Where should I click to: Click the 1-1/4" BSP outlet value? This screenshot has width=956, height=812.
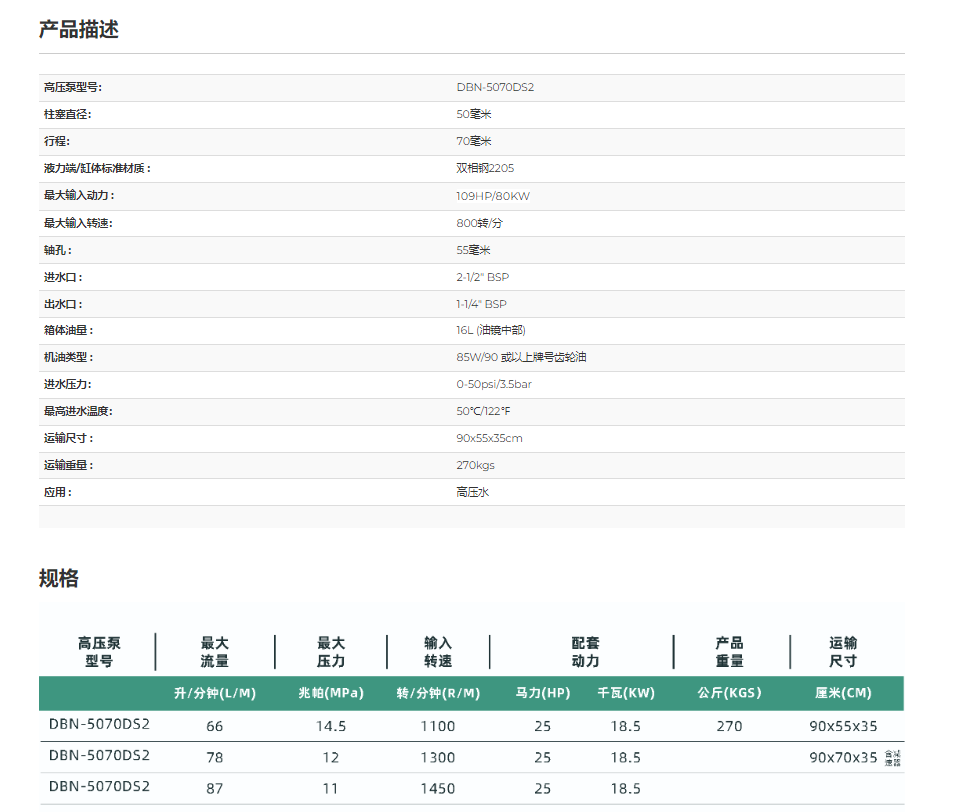(481, 304)
